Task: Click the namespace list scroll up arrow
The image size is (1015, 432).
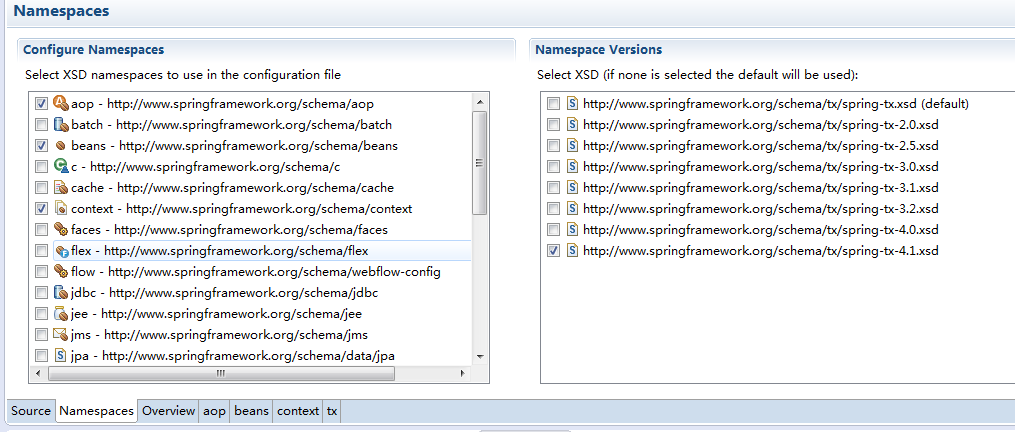Action: point(480,102)
